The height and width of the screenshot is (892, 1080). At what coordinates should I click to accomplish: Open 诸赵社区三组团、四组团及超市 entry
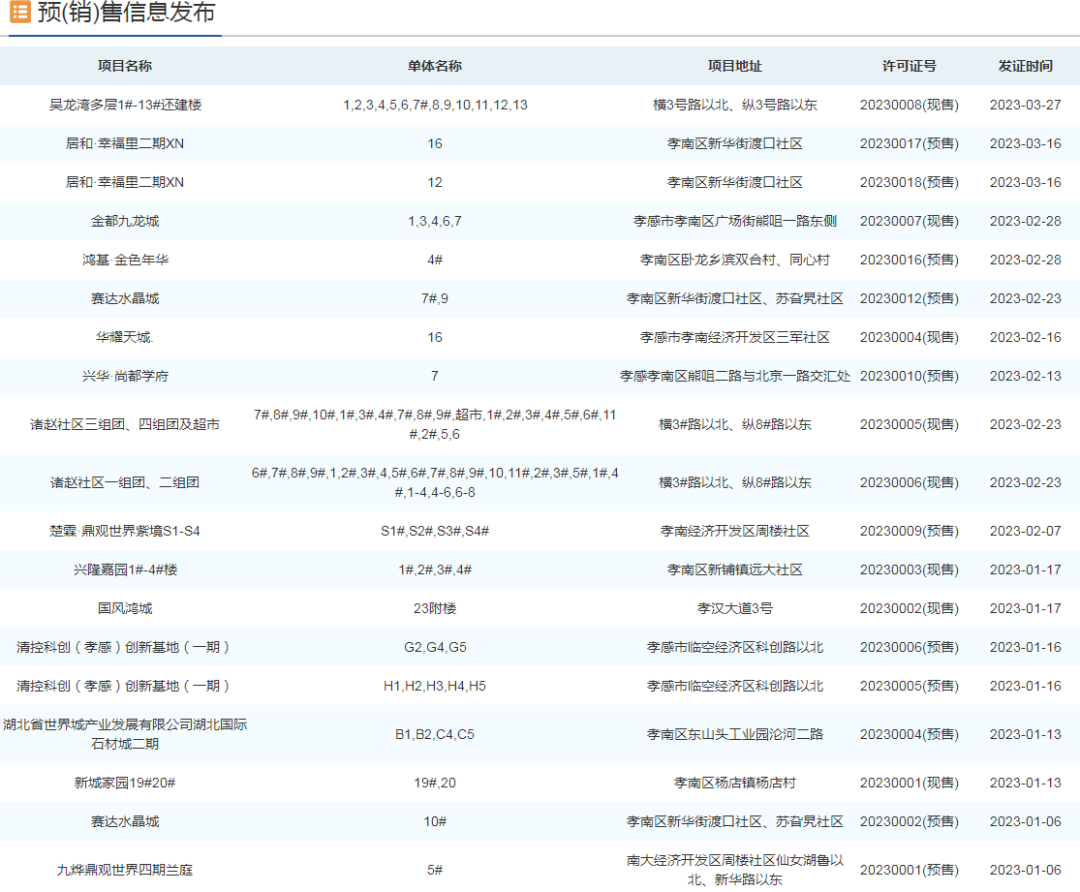pyautogui.click(x=125, y=425)
